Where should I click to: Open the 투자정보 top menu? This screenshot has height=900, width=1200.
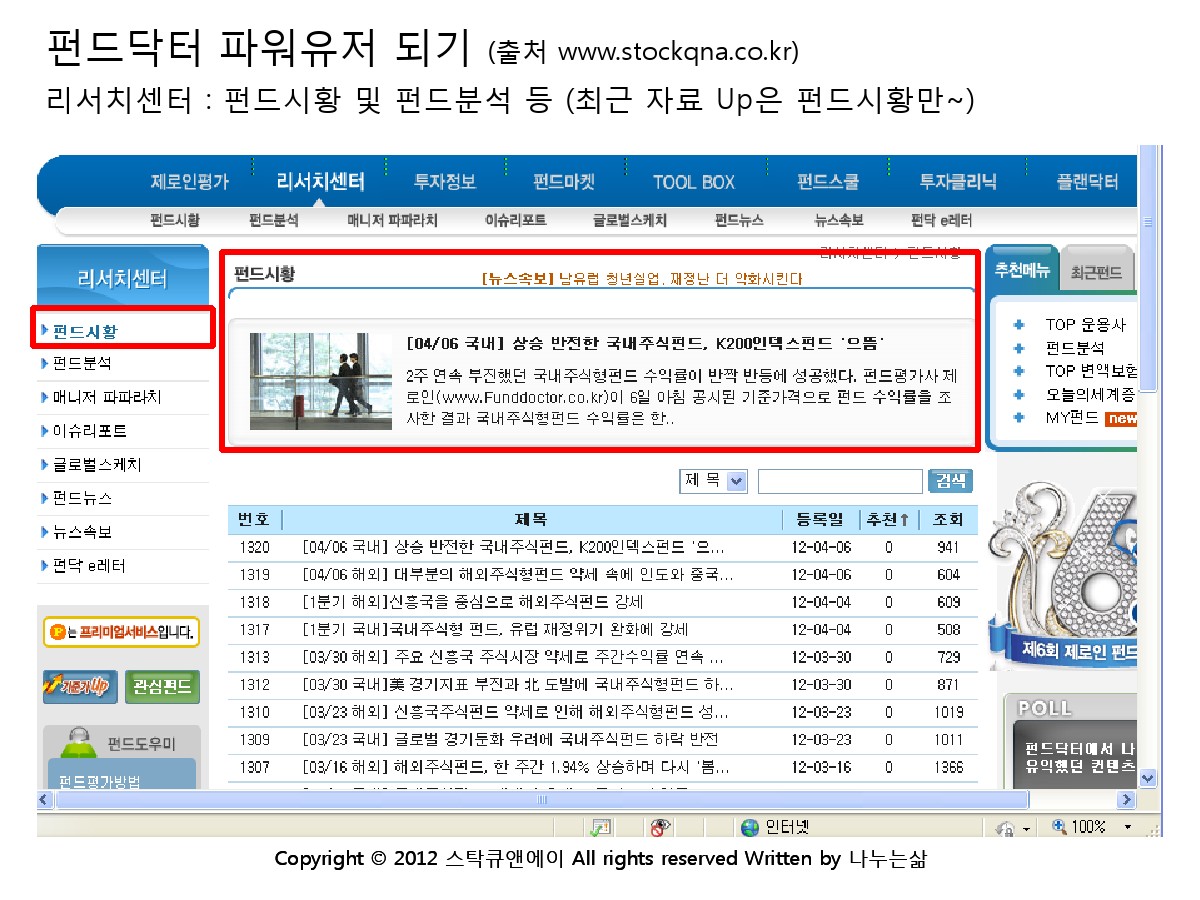[x=445, y=182]
